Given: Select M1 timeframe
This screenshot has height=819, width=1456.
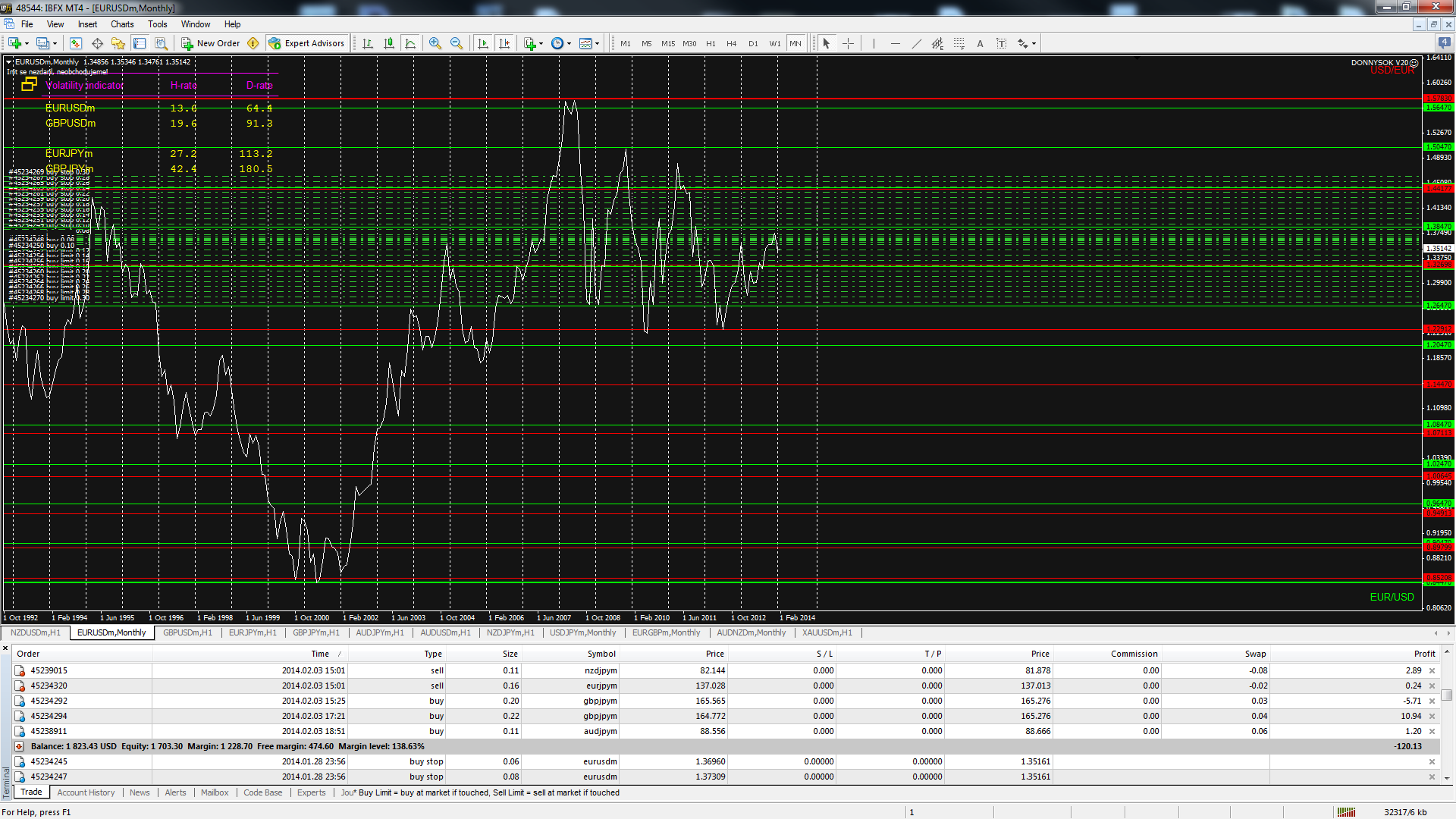Looking at the screenshot, I should [x=626, y=43].
